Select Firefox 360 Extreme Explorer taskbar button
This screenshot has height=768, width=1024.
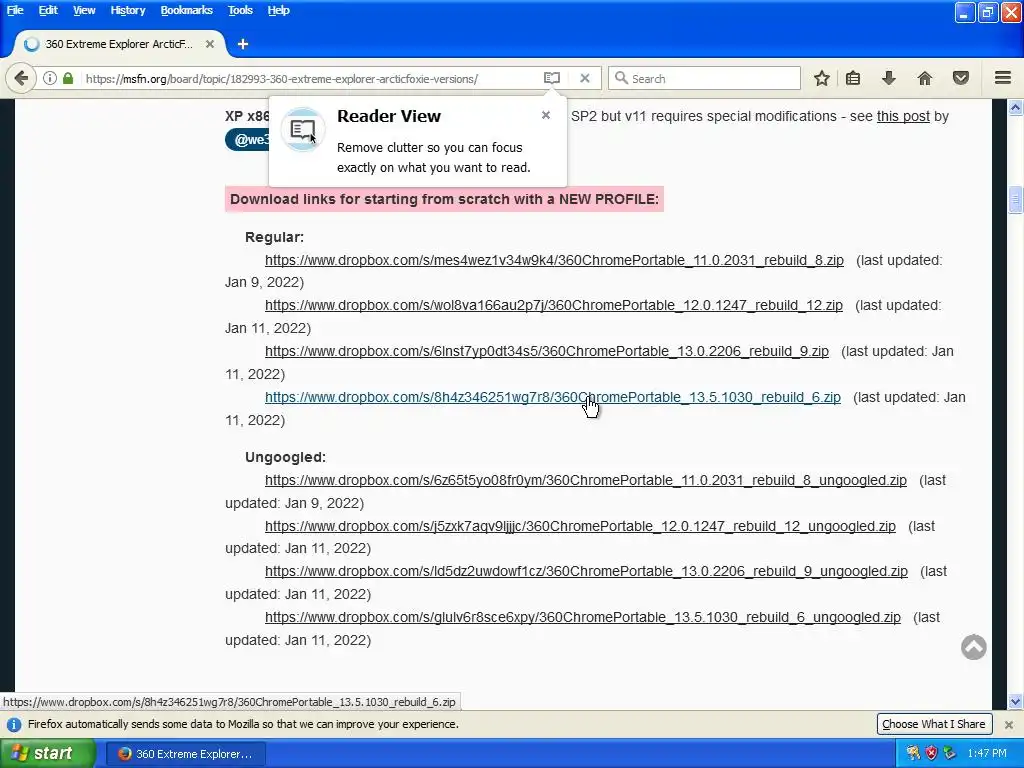(x=186, y=754)
